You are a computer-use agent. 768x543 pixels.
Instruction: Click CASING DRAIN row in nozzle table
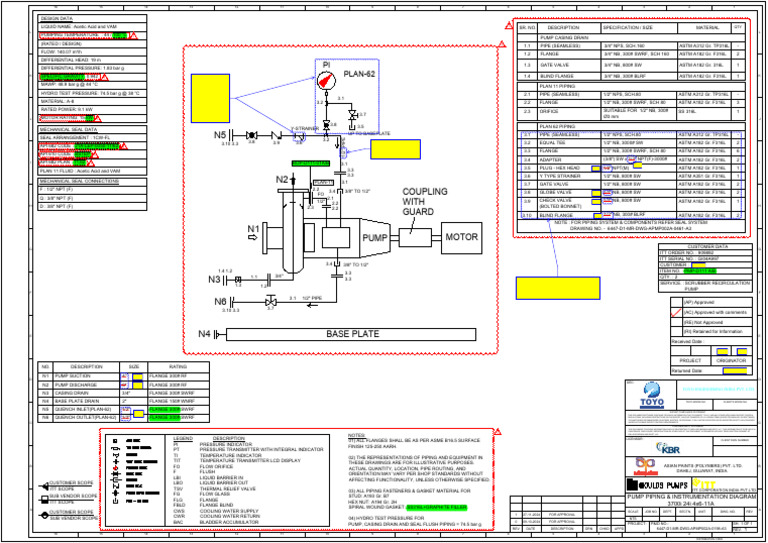pos(124,393)
